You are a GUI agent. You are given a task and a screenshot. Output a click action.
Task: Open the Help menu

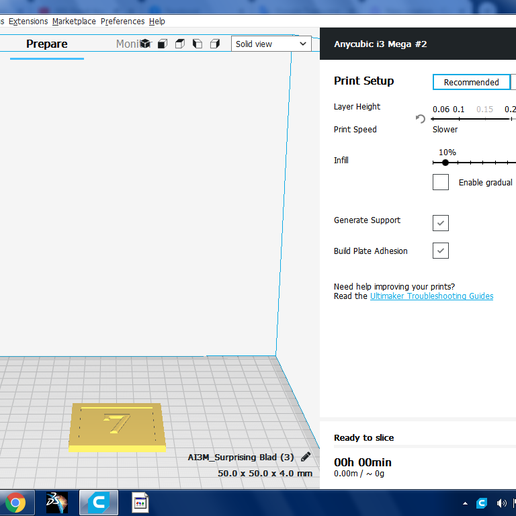click(x=157, y=21)
